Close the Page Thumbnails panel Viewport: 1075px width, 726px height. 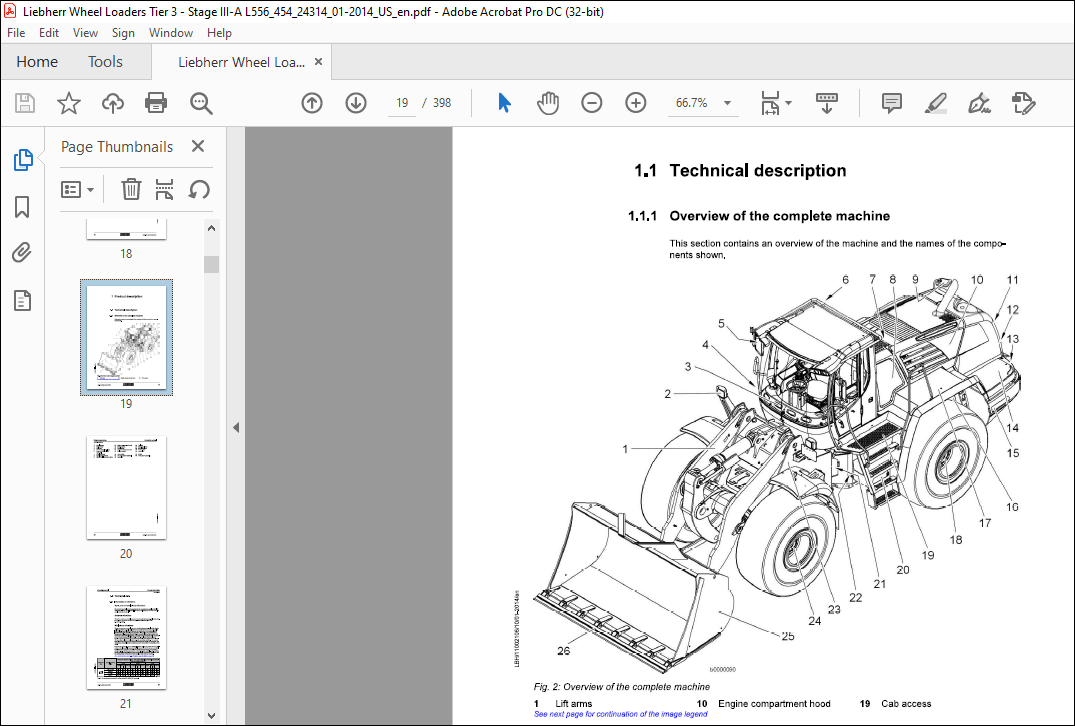click(x=198, y=146)
